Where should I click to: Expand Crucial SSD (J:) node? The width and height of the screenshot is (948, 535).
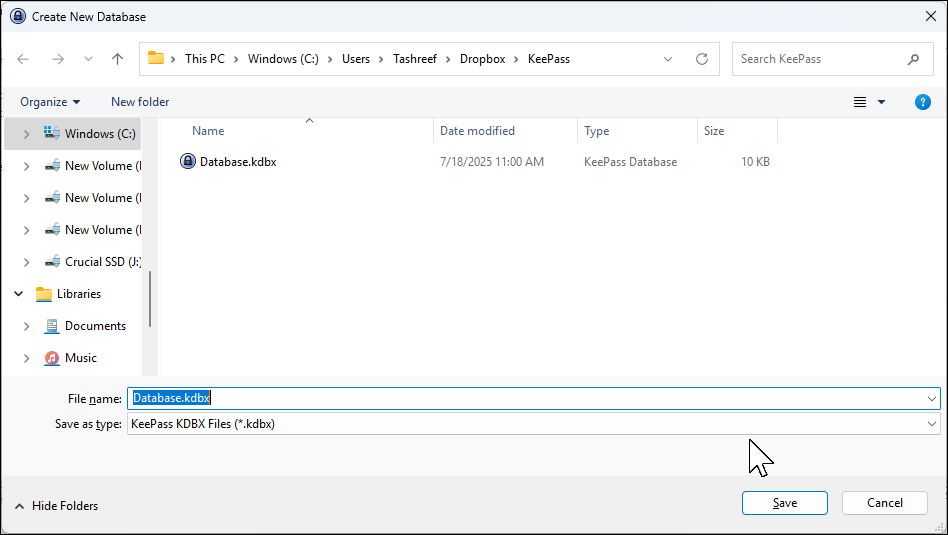(26, 262)
